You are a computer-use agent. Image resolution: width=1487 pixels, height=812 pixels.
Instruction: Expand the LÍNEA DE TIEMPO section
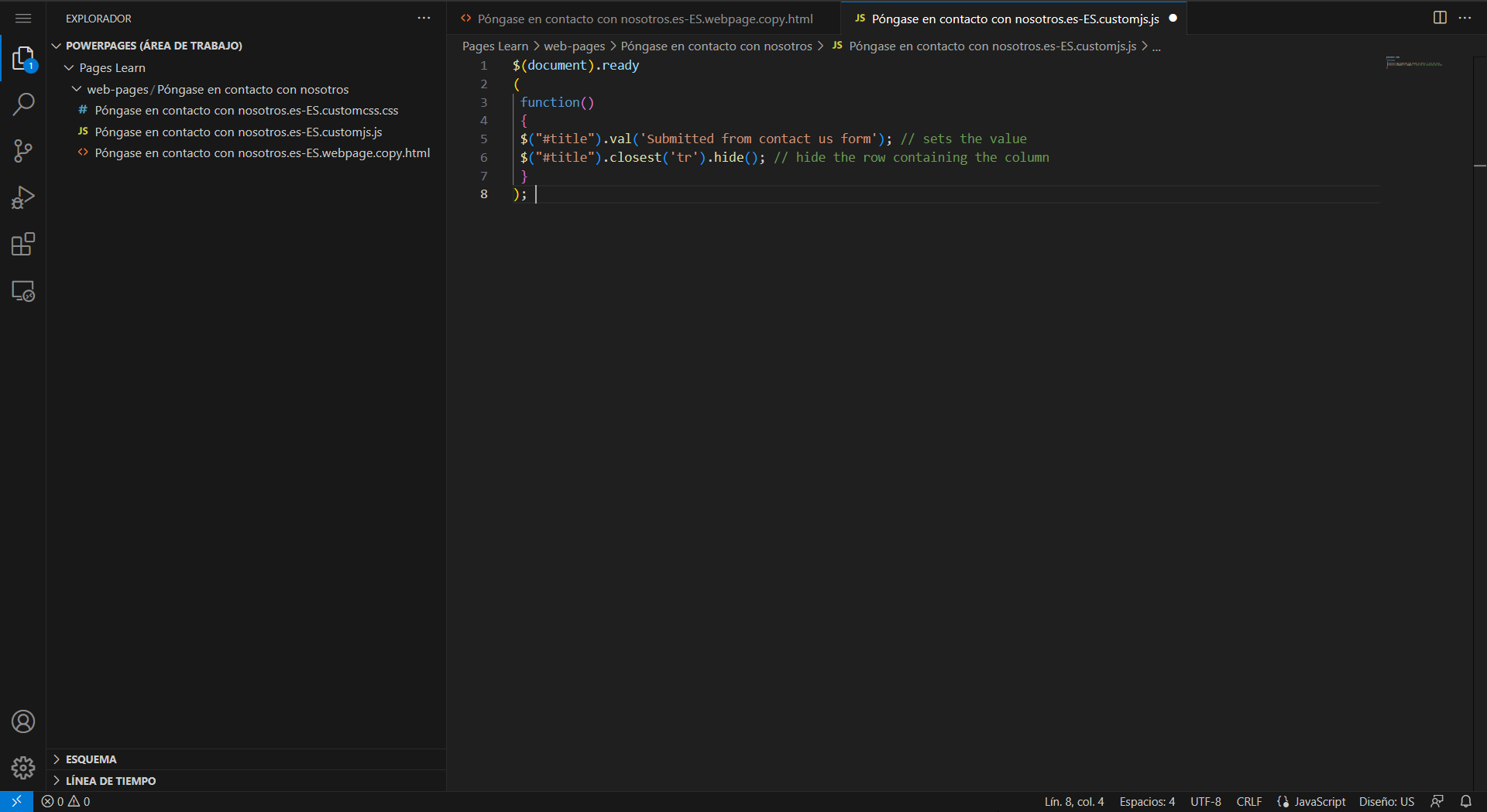click(x=110, y=781)
